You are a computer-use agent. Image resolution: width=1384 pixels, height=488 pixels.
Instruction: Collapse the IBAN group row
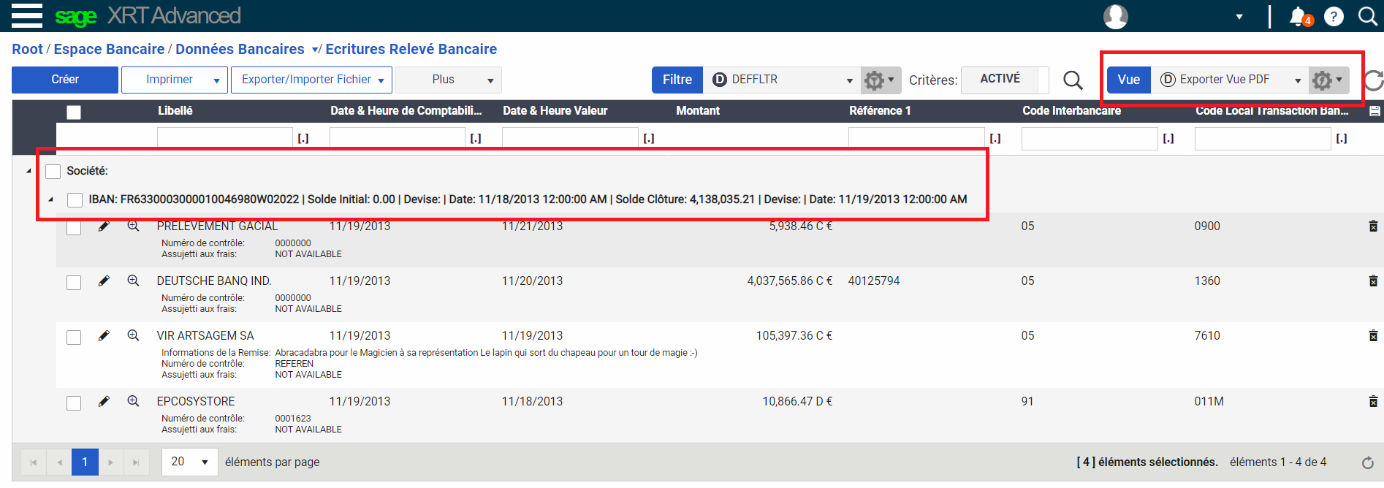(50, 200)
